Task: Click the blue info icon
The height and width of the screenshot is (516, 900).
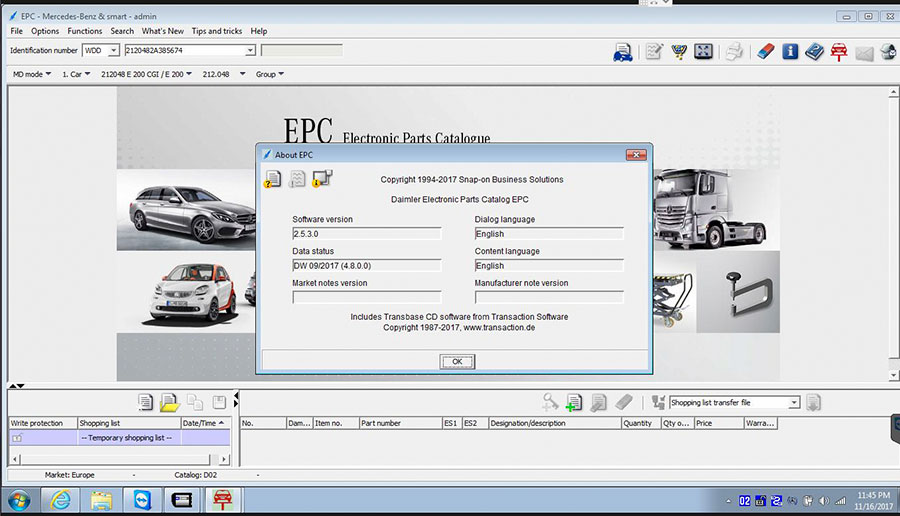Action: (x=790, y=52)
